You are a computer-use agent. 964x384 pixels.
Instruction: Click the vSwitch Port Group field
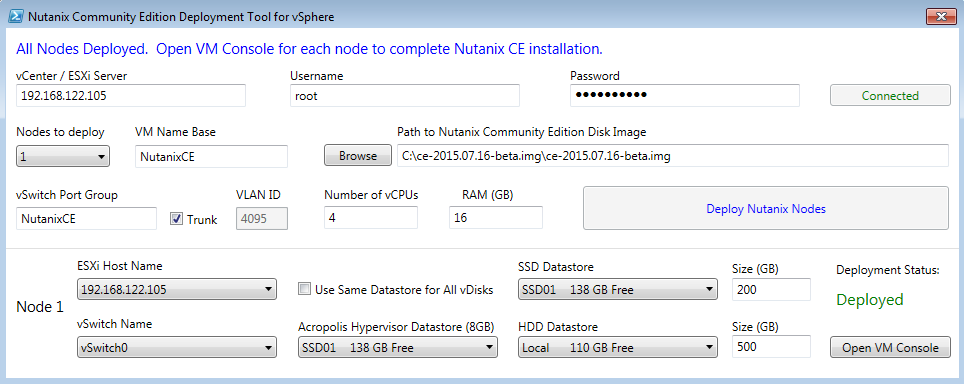[x=87, y=219]
